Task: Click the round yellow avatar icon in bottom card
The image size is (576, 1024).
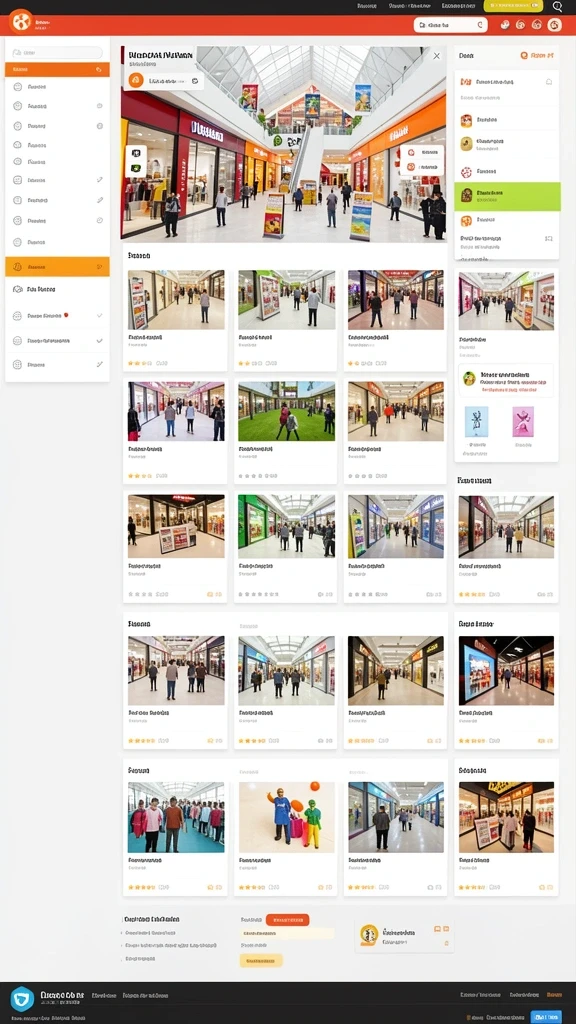Action: [369, 935]
